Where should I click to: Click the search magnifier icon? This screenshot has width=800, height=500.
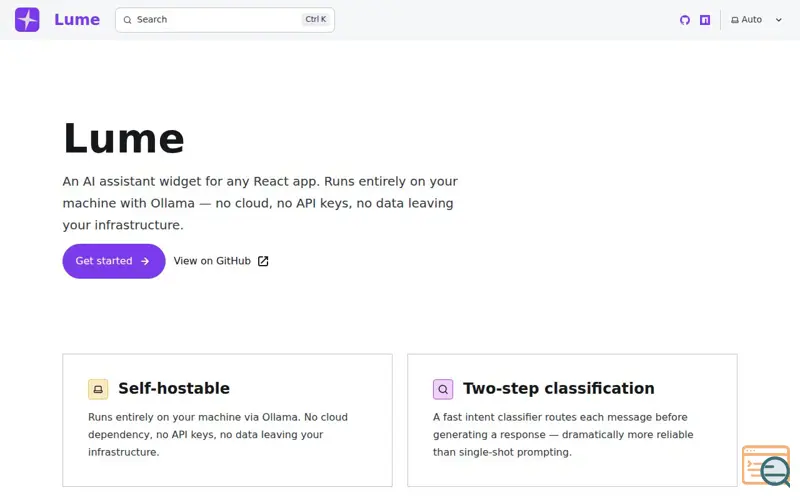(128, 20)
